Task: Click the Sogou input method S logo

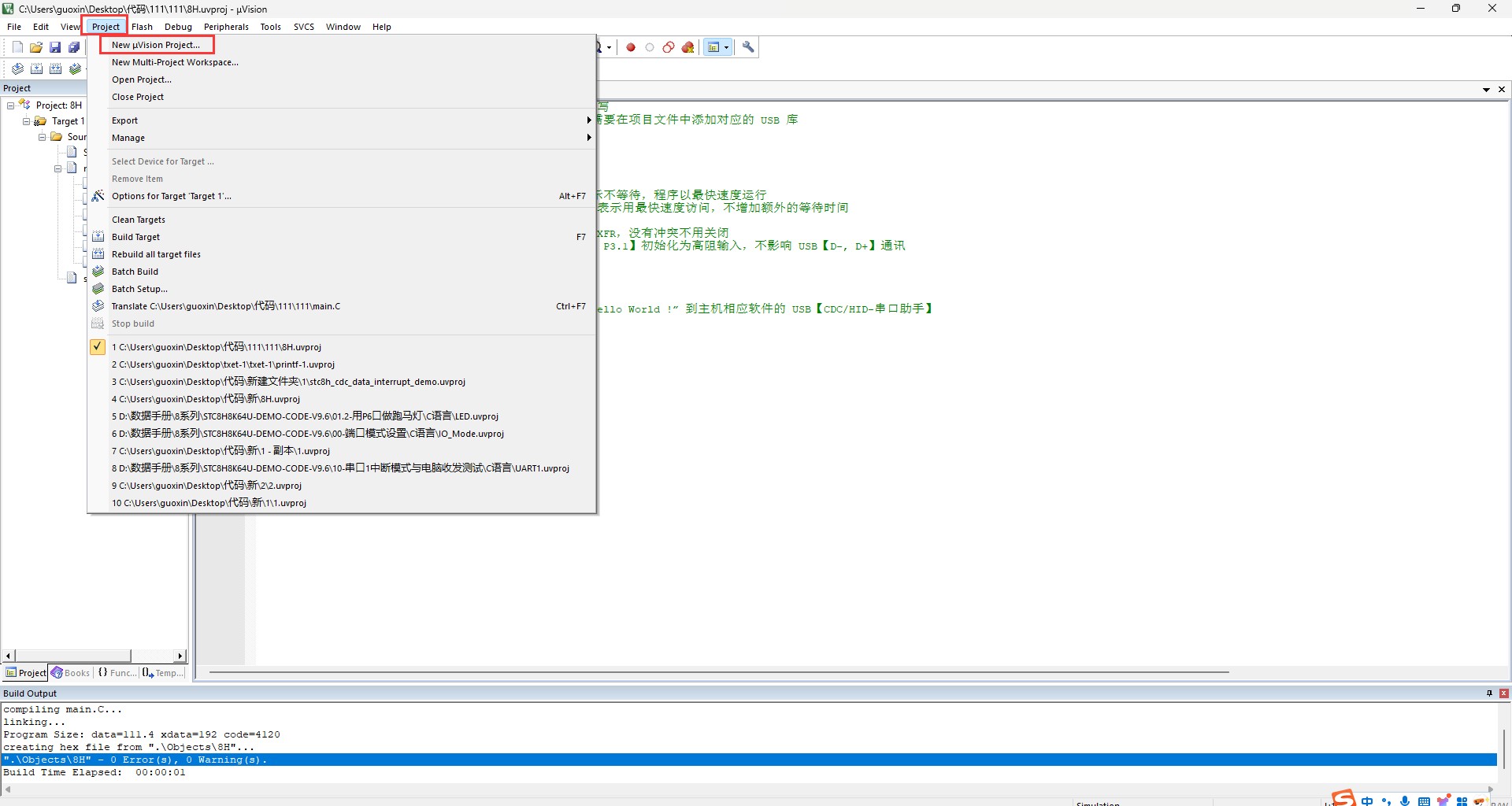Action: pos(1343,798)
